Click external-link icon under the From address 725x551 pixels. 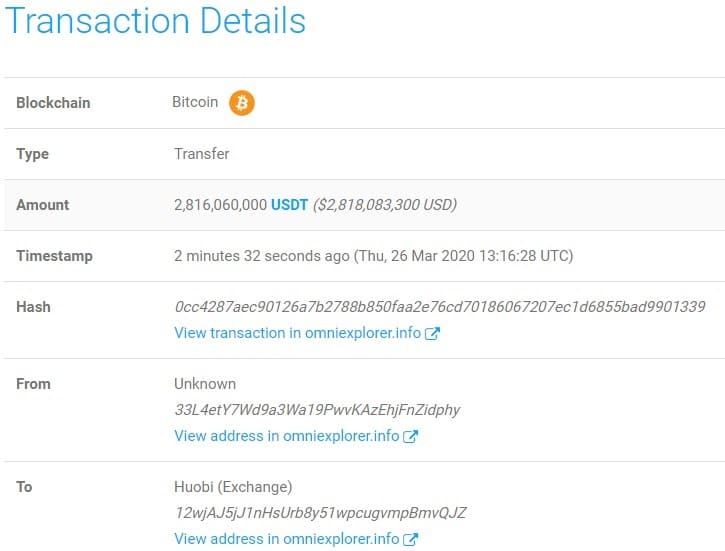[x=410, y=436]
